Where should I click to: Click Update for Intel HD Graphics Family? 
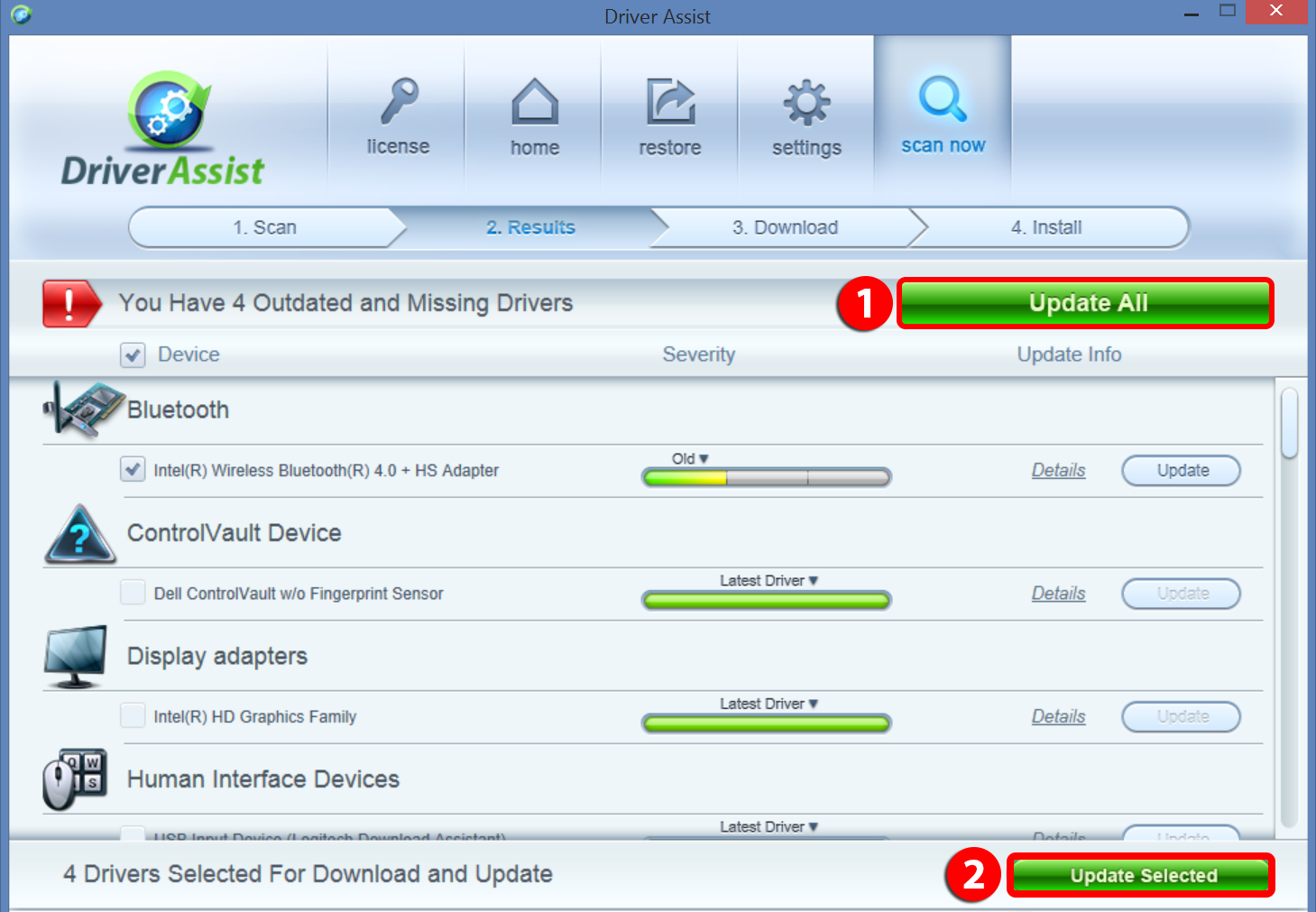[x=1182, y=716]
